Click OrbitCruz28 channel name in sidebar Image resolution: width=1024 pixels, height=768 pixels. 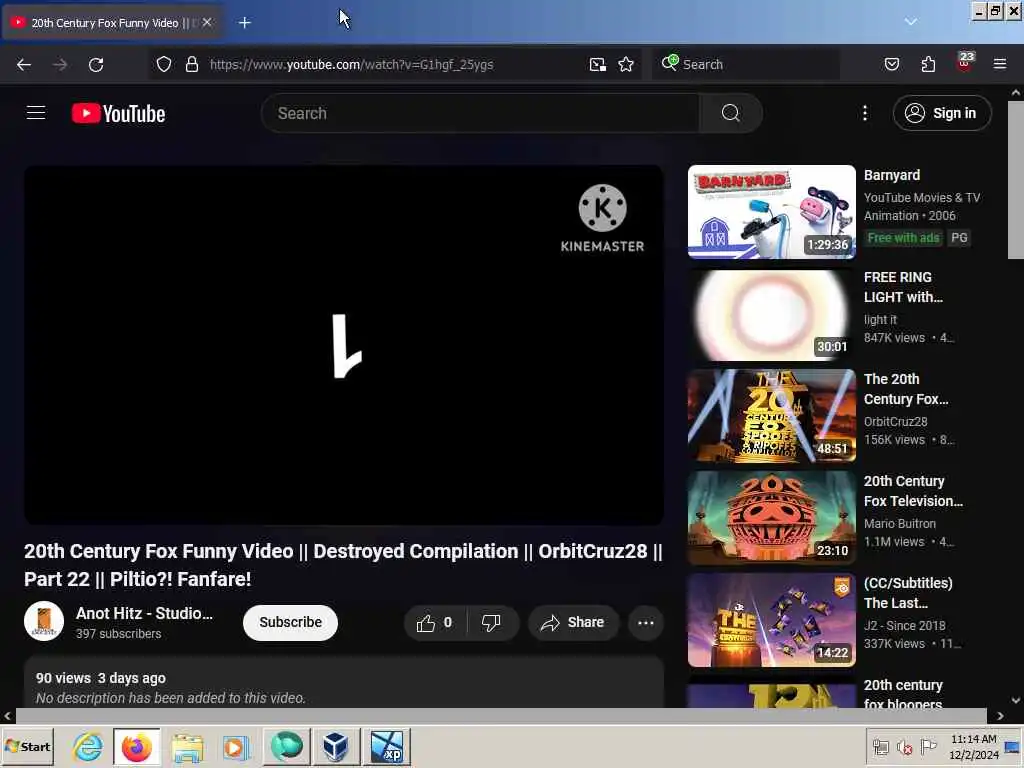(x=895, y=422)
